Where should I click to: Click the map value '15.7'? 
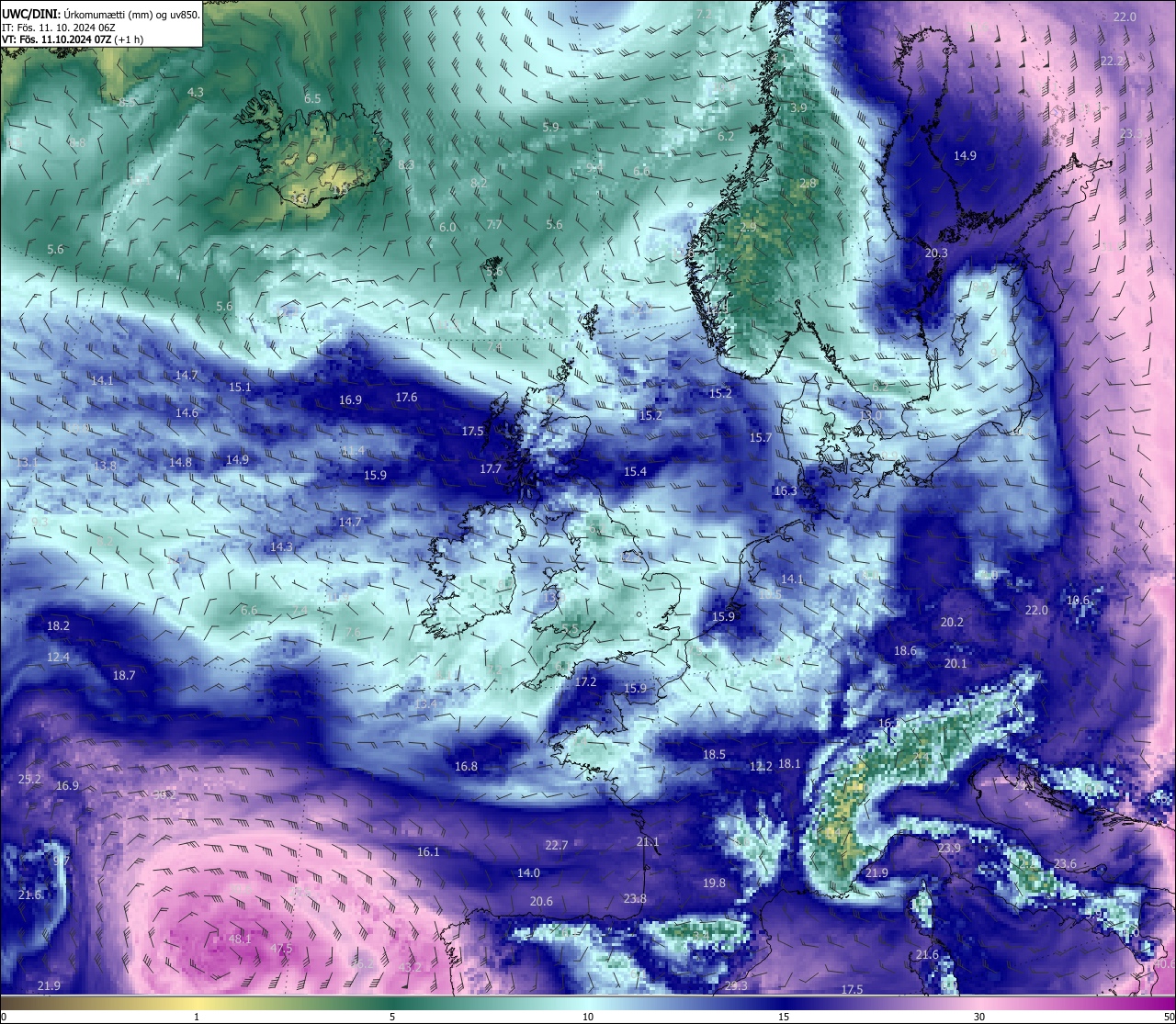(x=761, y=438)
